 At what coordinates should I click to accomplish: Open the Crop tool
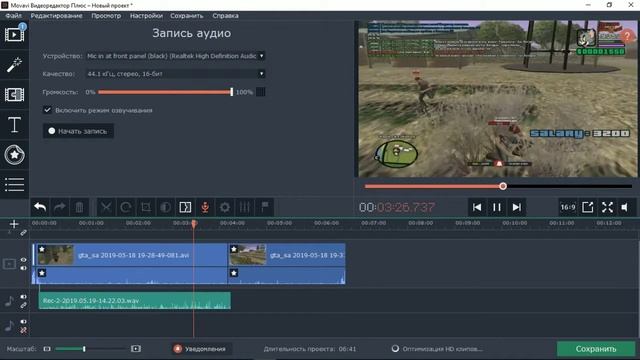pyautogui.click(x=145, y=207)
